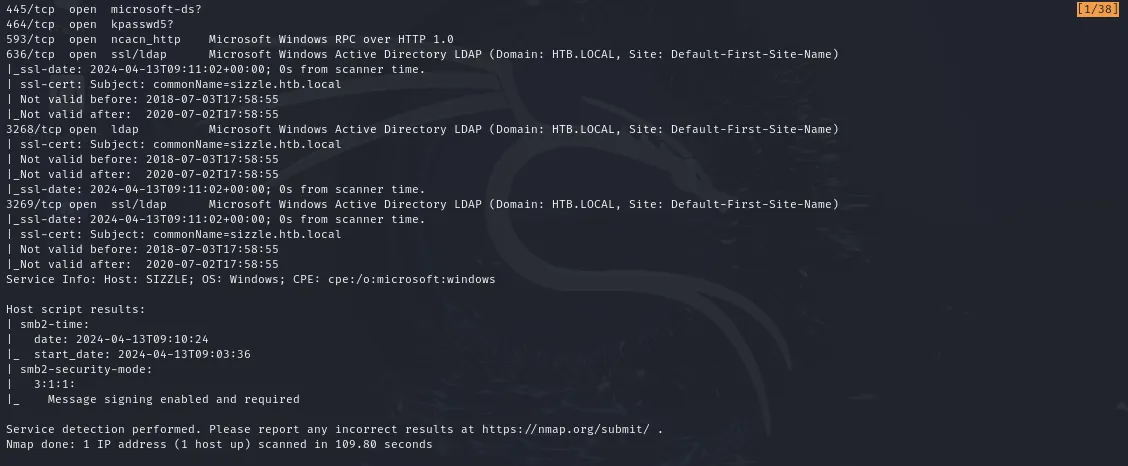This screenshot has width=1128, height=466.
Task: Click the 'Microsoft Windows RPC over HTTP 1.0' text
Action: click(331, 39)
